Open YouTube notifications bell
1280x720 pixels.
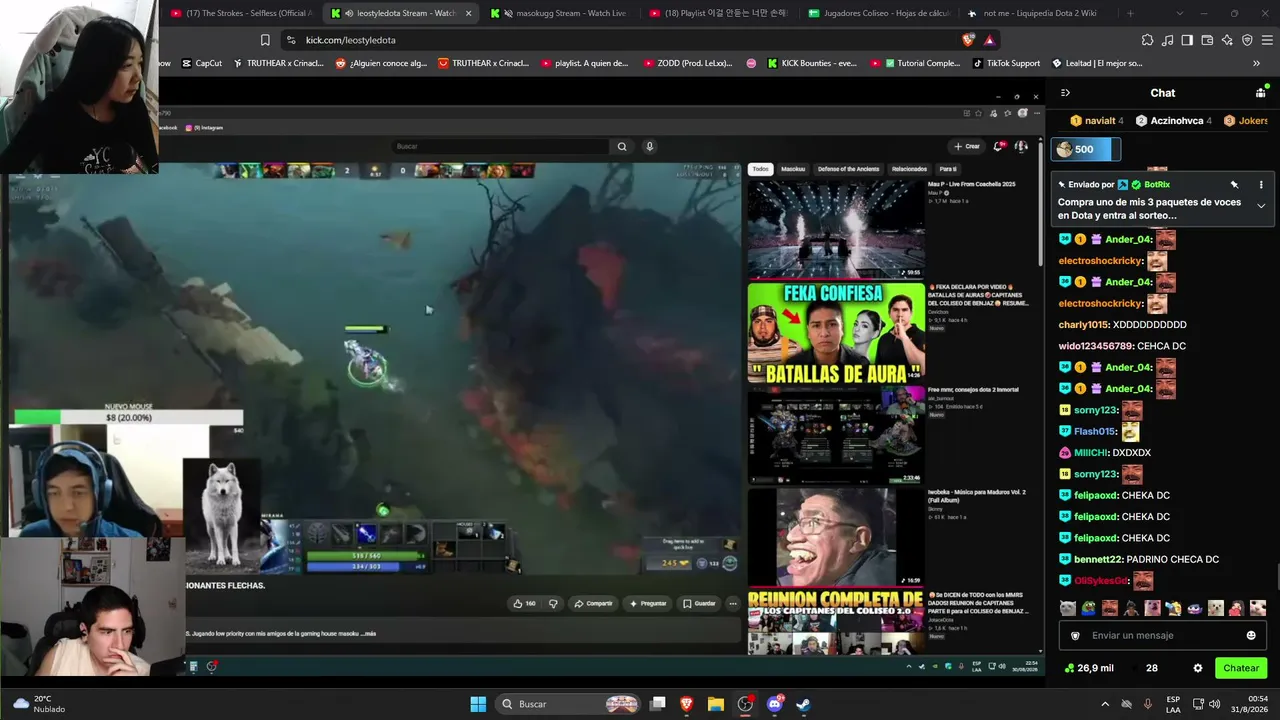[999, 146]
